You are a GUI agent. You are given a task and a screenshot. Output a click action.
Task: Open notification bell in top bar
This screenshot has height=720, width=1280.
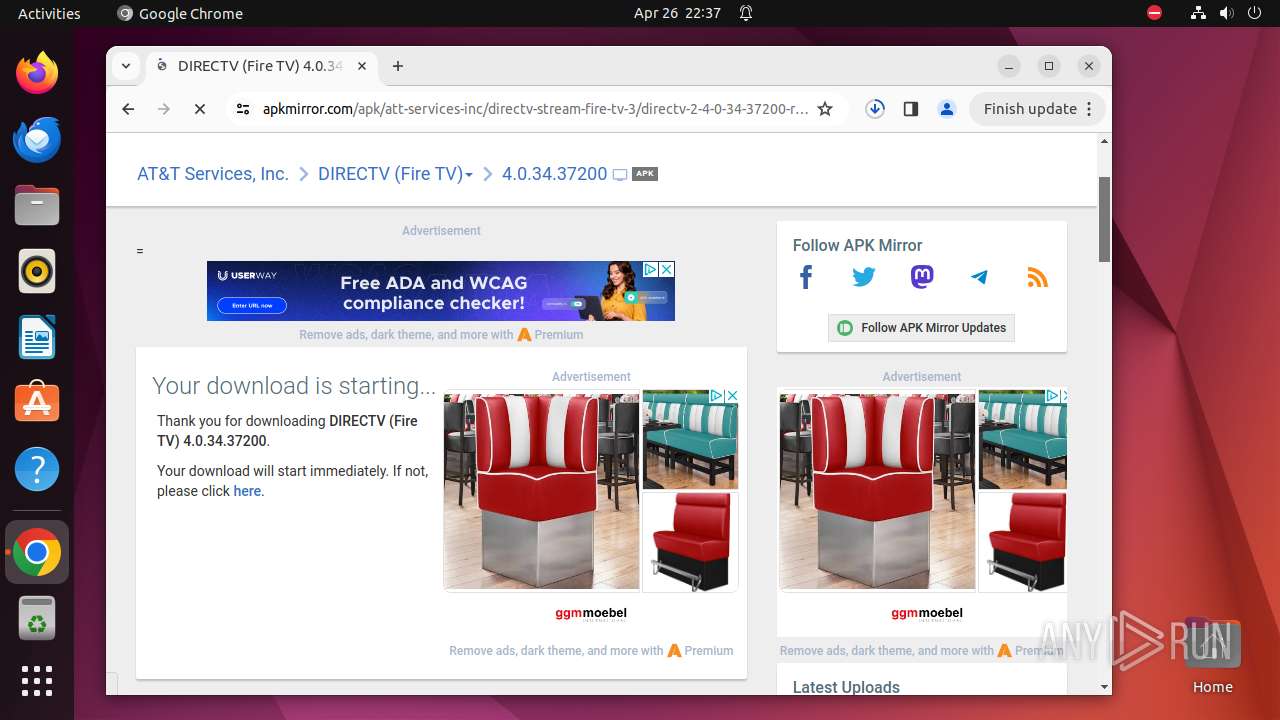click(x=746, y=13)
